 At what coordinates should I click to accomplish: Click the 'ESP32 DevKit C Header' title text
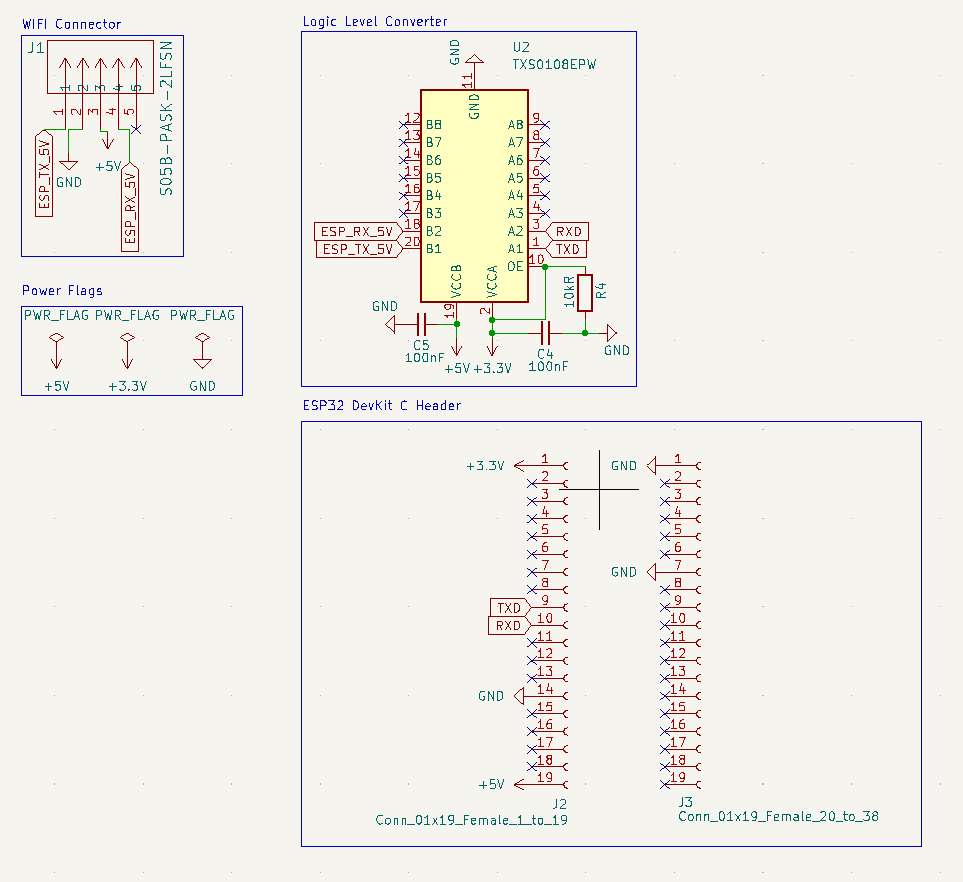click(x=382, y=405)
